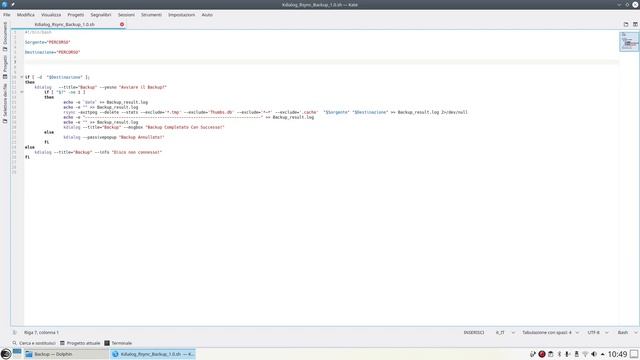Click the "Backup Completato Con Successo!" msgbox line

pyautogui.click(x=144, y=127)
